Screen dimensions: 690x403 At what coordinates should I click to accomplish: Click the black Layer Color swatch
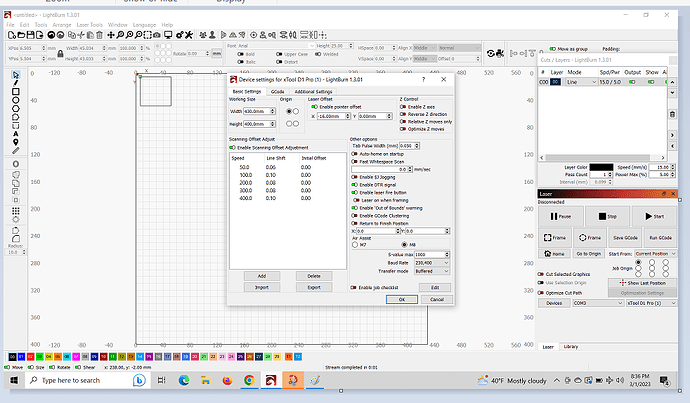(601, 167)
